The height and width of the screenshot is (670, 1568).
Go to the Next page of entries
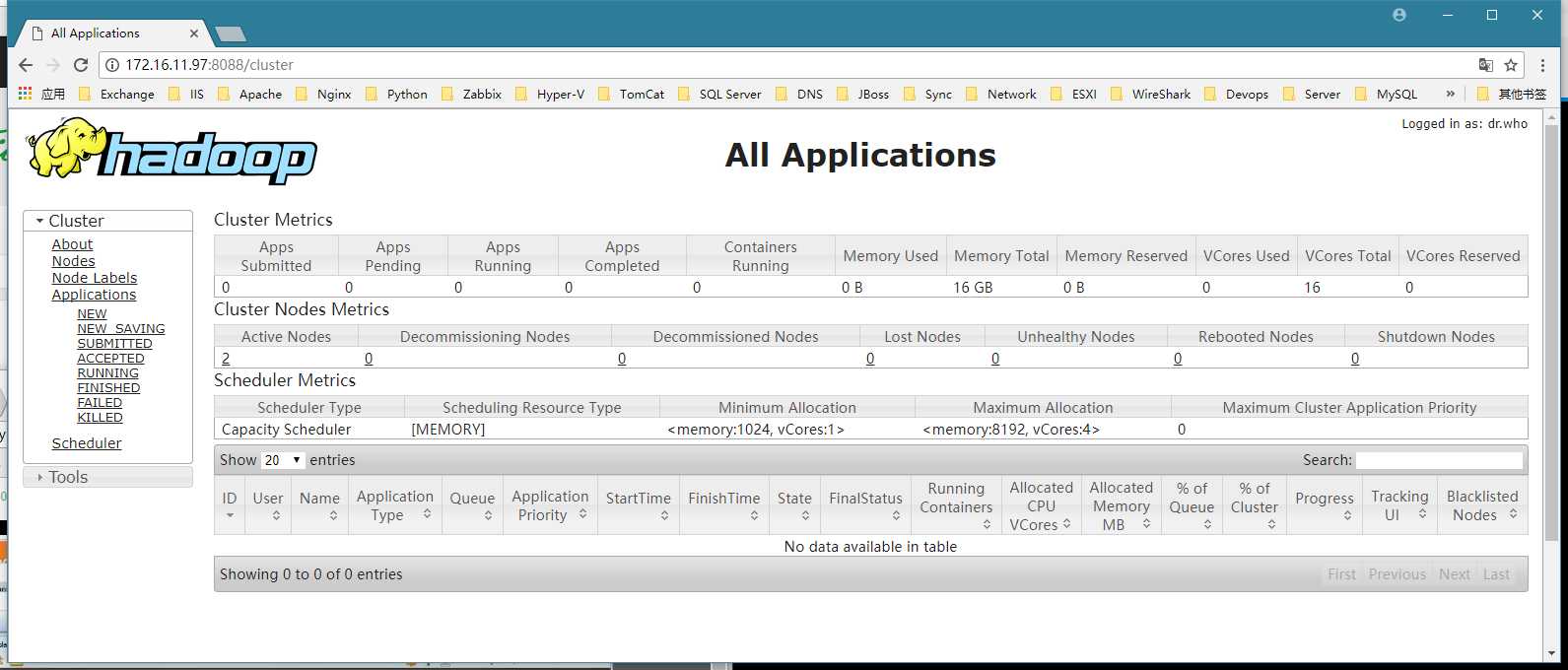coord(1455,574)
